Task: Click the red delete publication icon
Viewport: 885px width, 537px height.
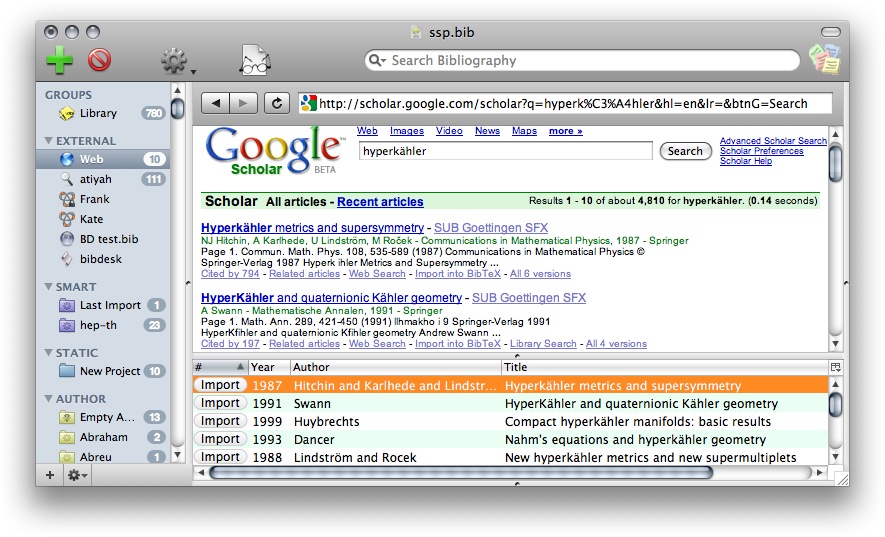Action: [x=99, y=60]
